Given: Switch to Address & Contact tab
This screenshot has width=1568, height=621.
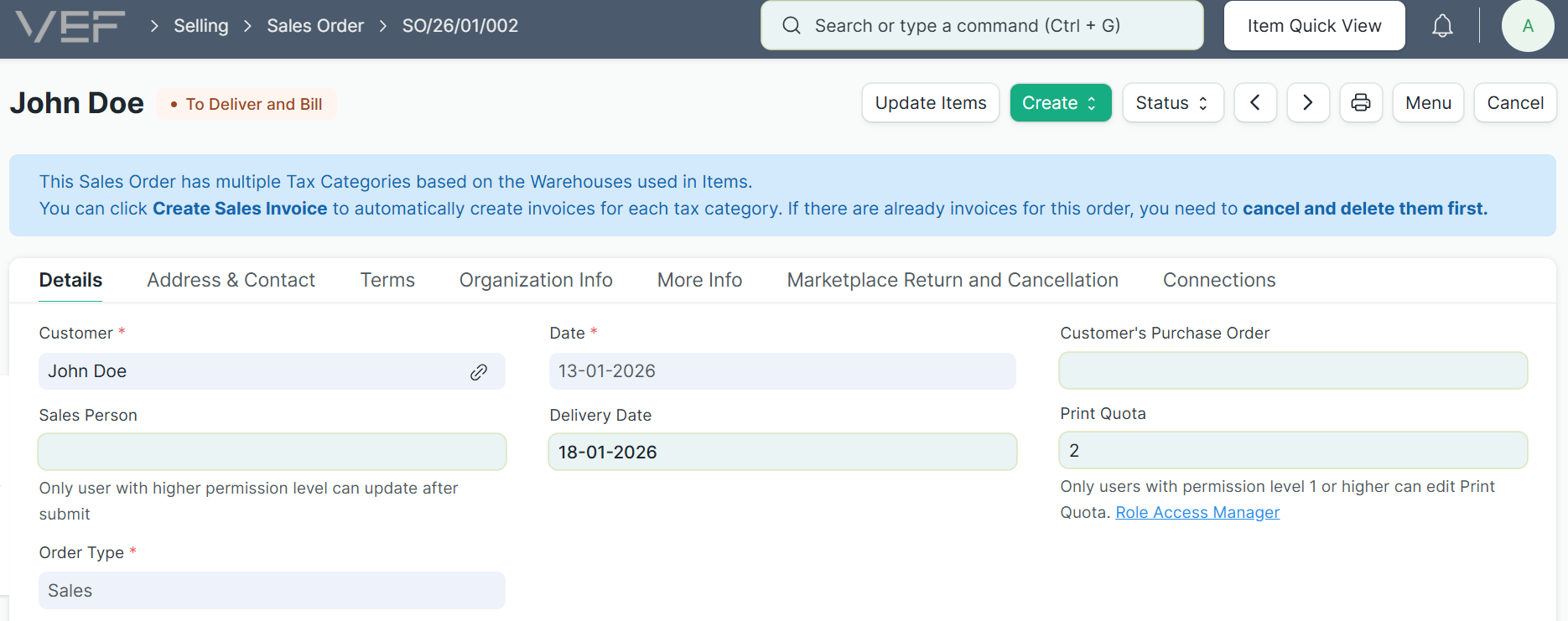Looking at the screenshot, I should click(x=231, y=280).
